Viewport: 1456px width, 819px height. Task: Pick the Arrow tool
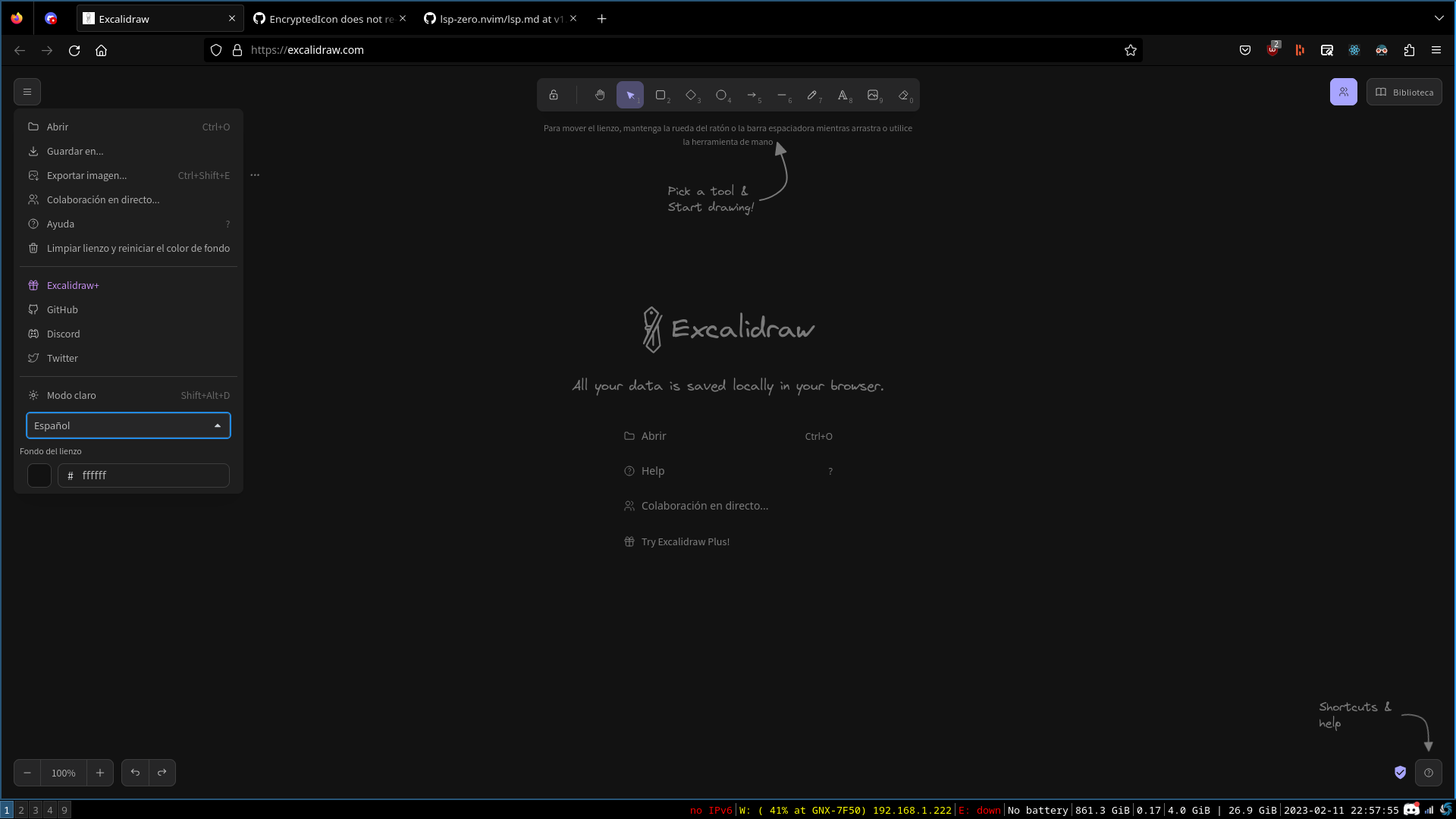(752, 95)
